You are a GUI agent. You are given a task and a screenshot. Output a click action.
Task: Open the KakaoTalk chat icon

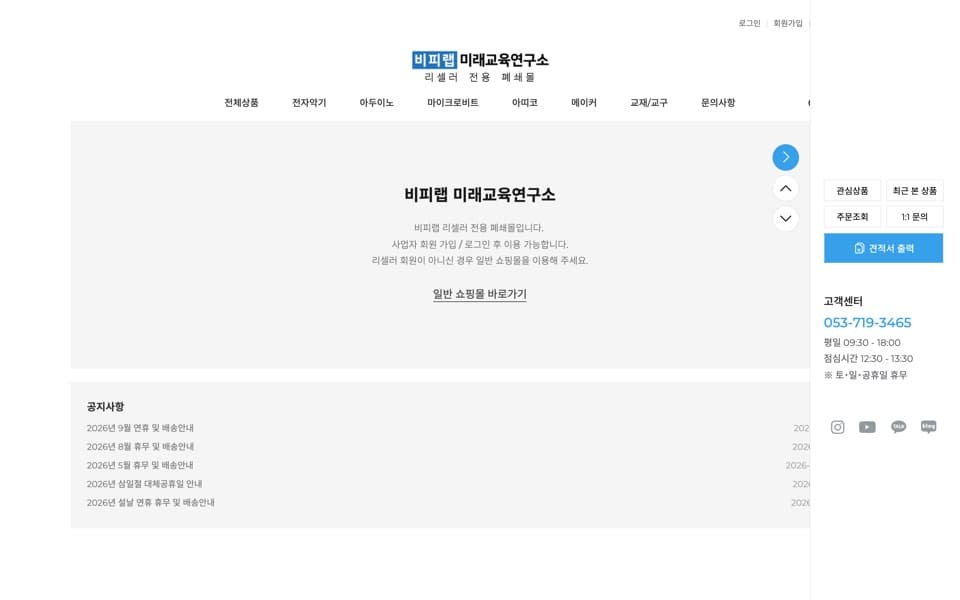point(898,427)
